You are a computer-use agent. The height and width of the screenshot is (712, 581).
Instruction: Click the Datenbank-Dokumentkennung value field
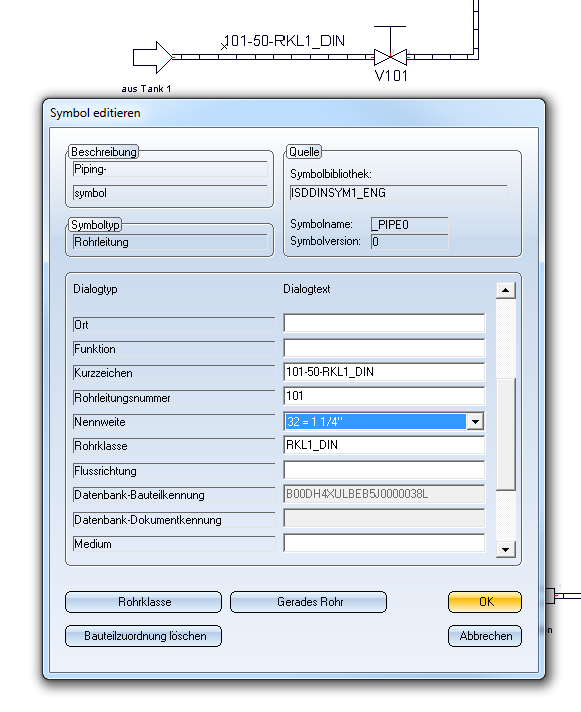(384, 519)
